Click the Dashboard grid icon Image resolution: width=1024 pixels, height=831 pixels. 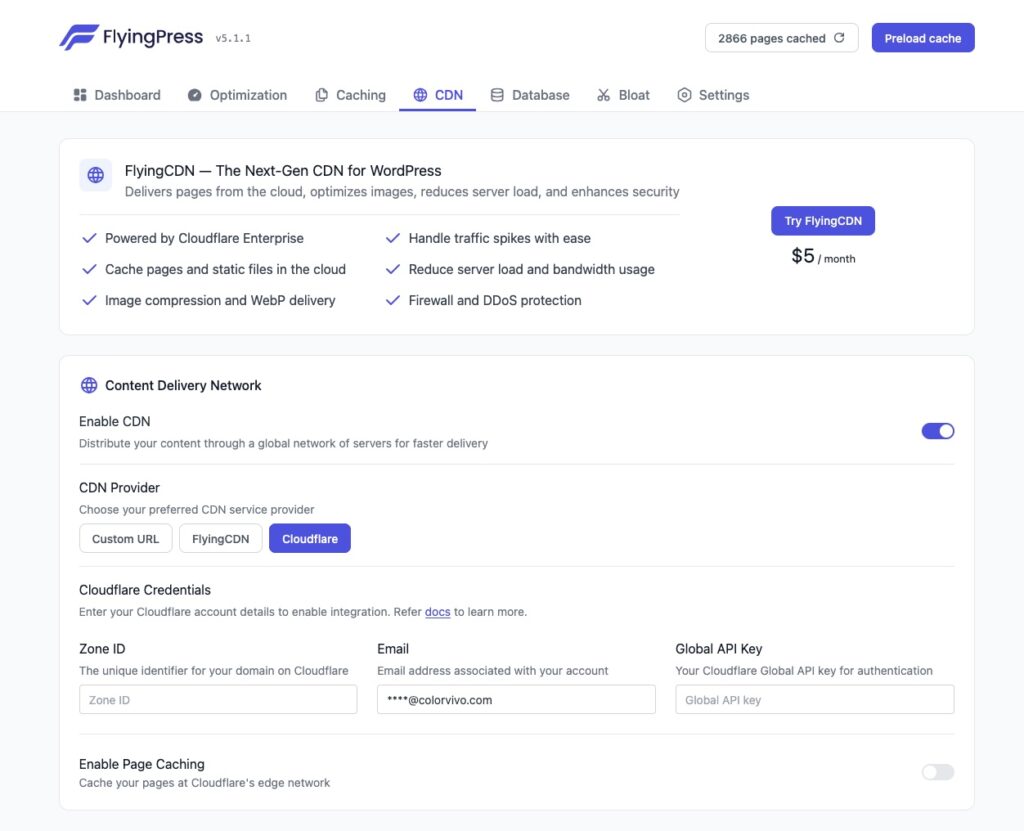pos(80,95)
